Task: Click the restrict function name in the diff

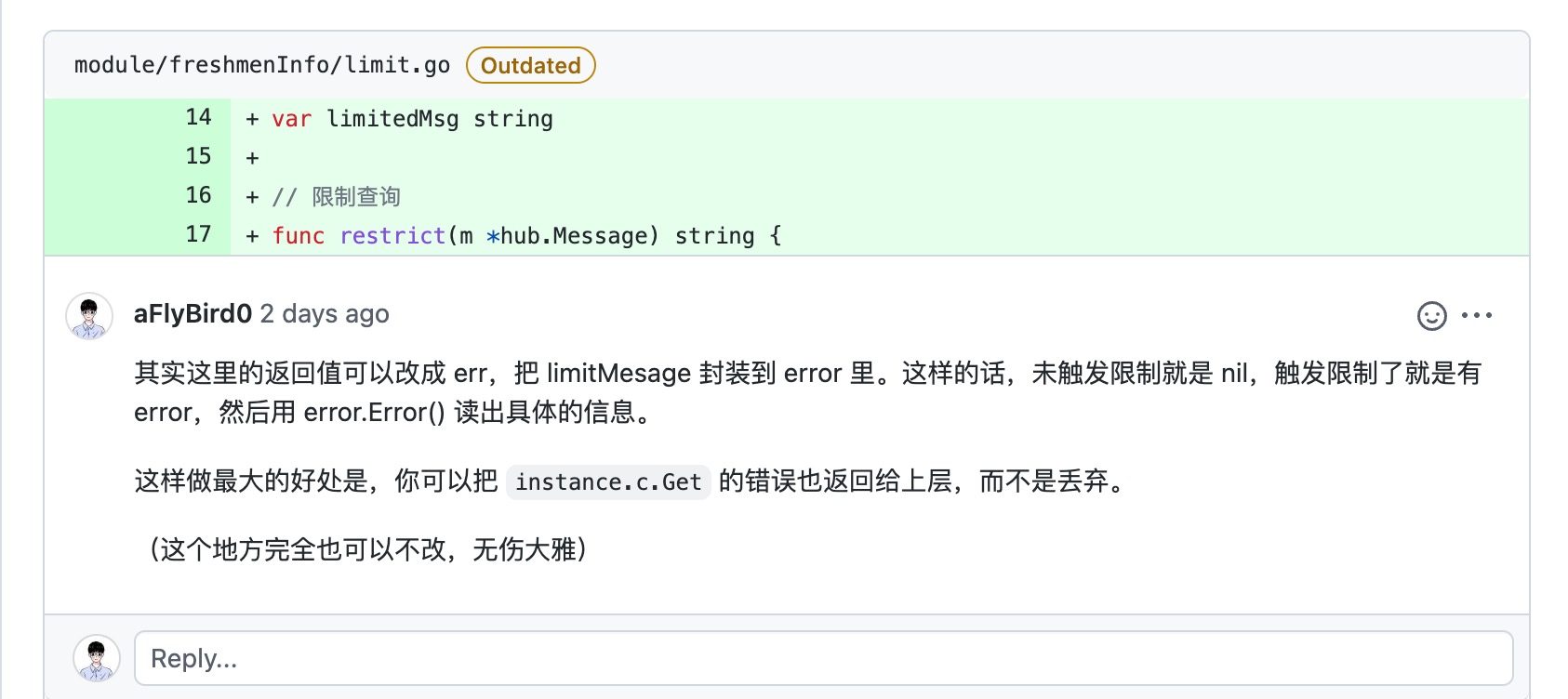Action: point(392,235)
